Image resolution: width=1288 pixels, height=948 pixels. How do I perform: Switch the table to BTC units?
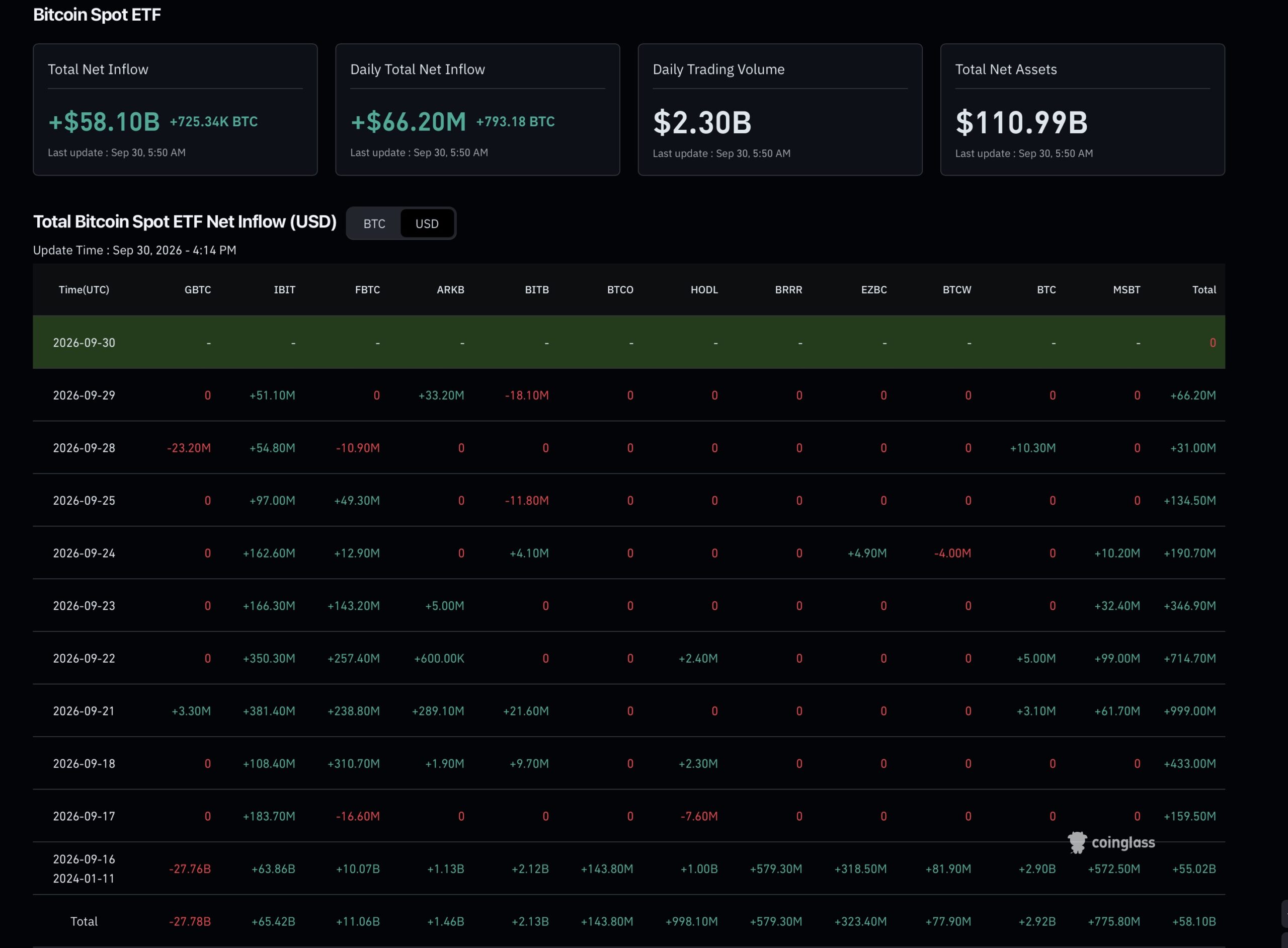pyautogui.click(x=374, y=224)
